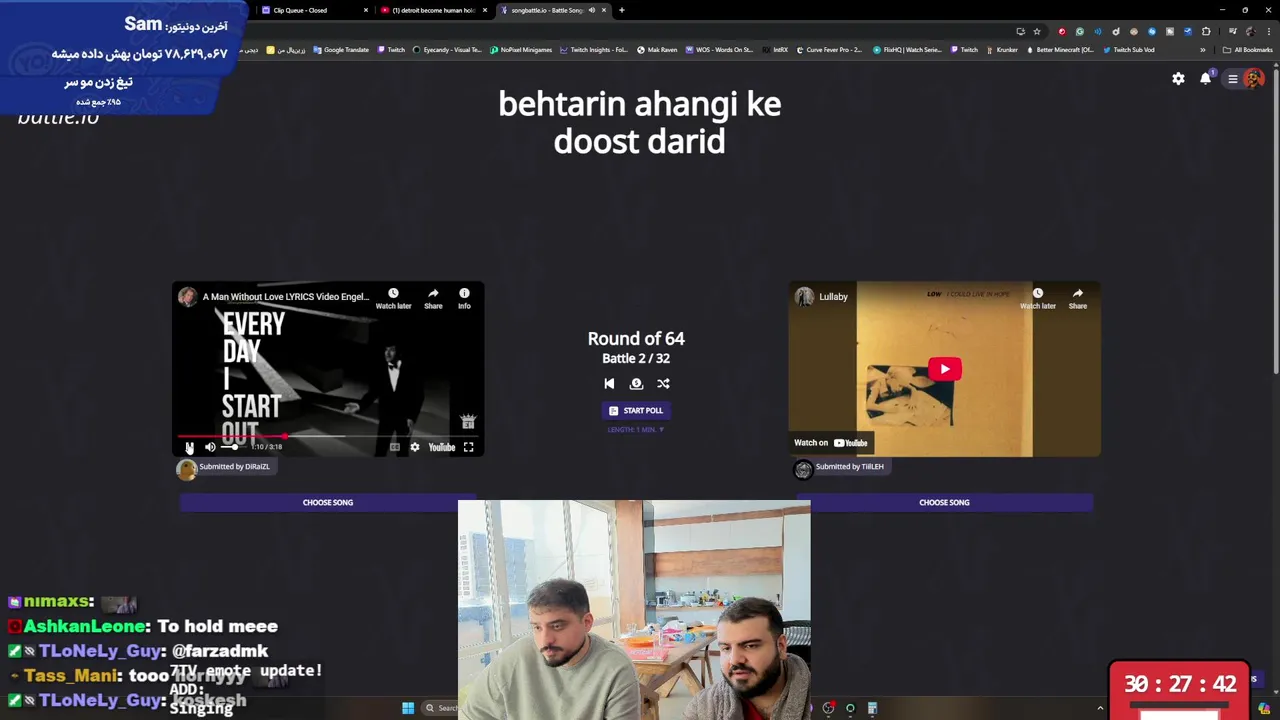Viewport: 1280px width, 720px height.
Task: Open Lullaby via Watch on YouTube
Action: [831, 442]
